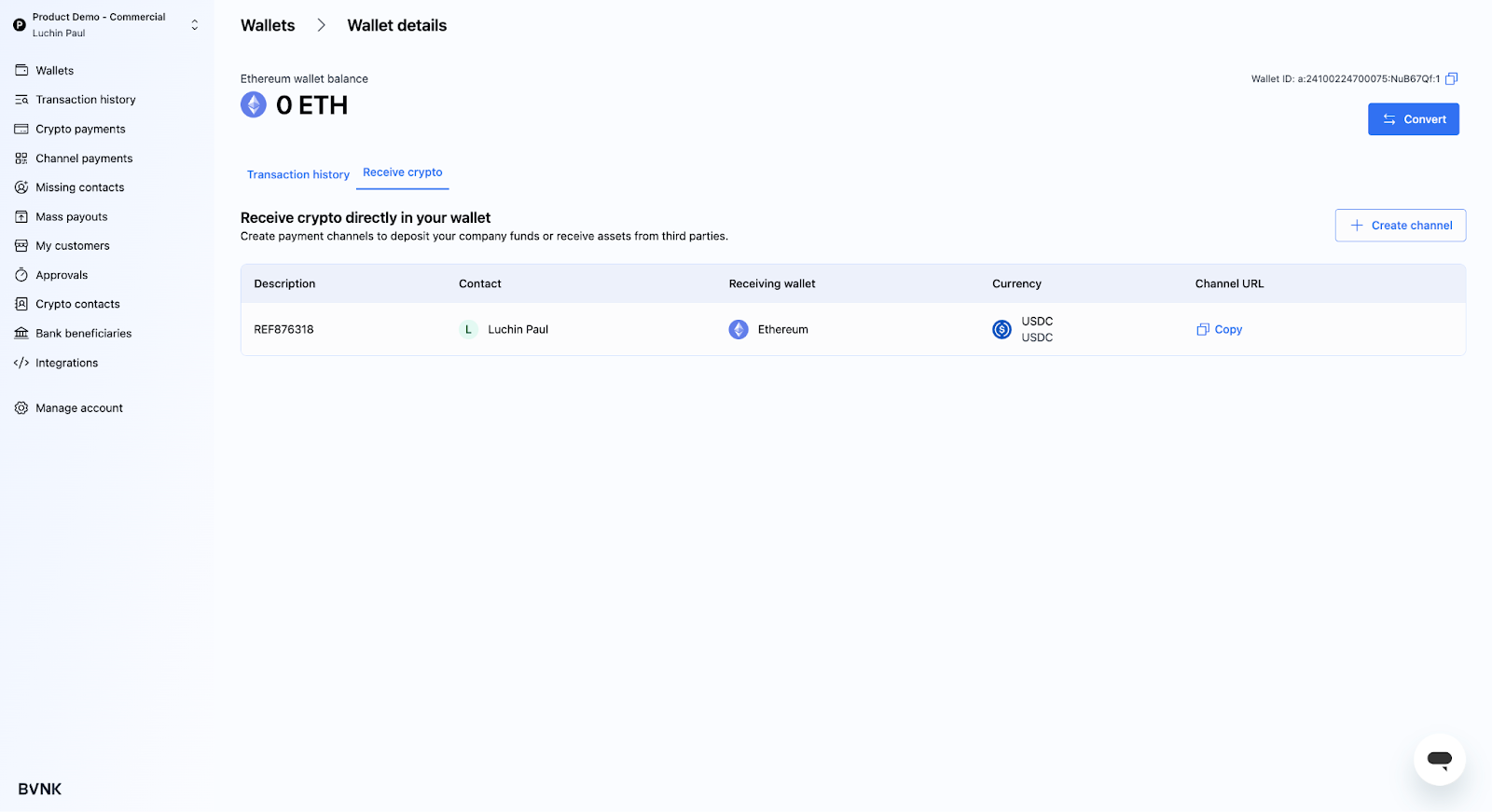Screen dimensions: 1492x812
Task: Copy the Wallet ID using copy icon
Action: click(x=1451, y=79)
